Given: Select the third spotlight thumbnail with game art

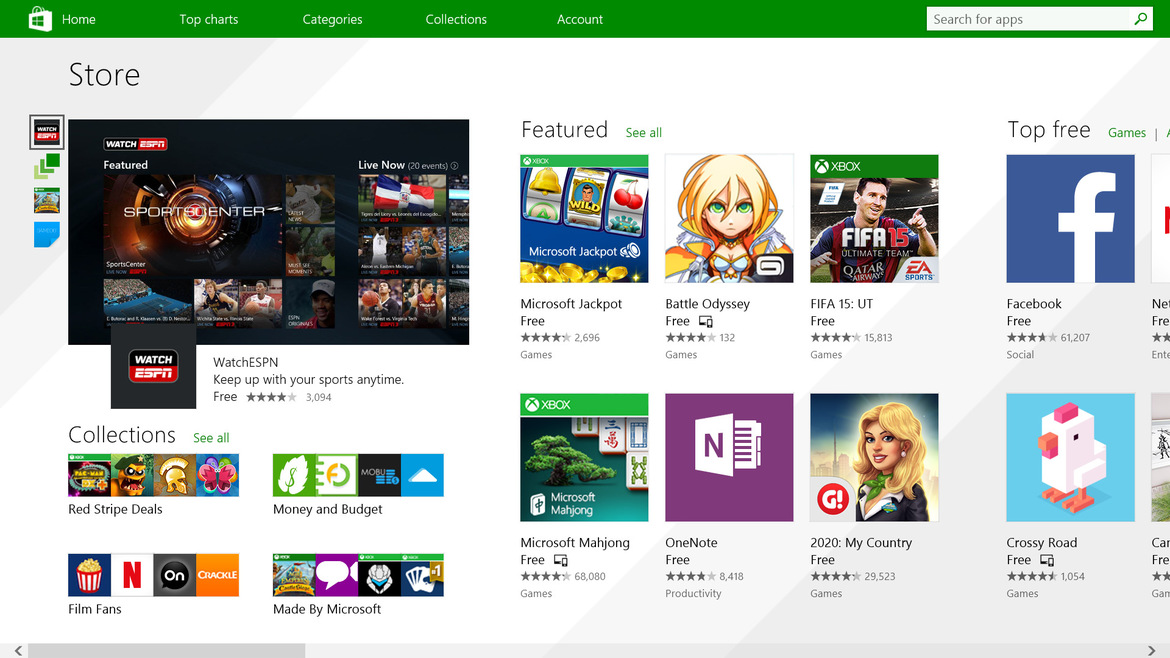Looking at the screenshot, I should pyautogui.click(x=46, y=201).
